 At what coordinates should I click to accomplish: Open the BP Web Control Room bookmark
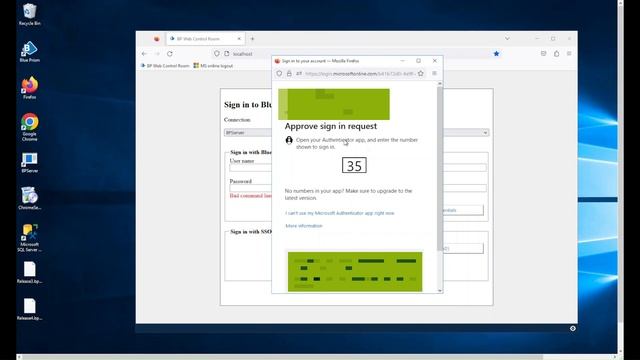[165, 66]
